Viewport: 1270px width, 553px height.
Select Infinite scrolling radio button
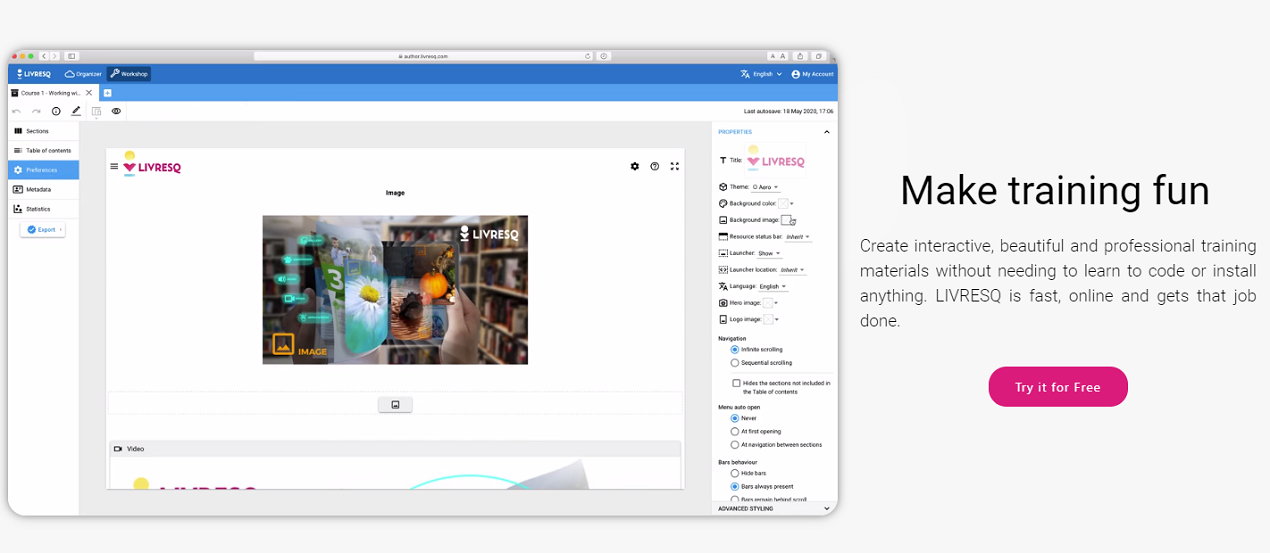(735, 350)
